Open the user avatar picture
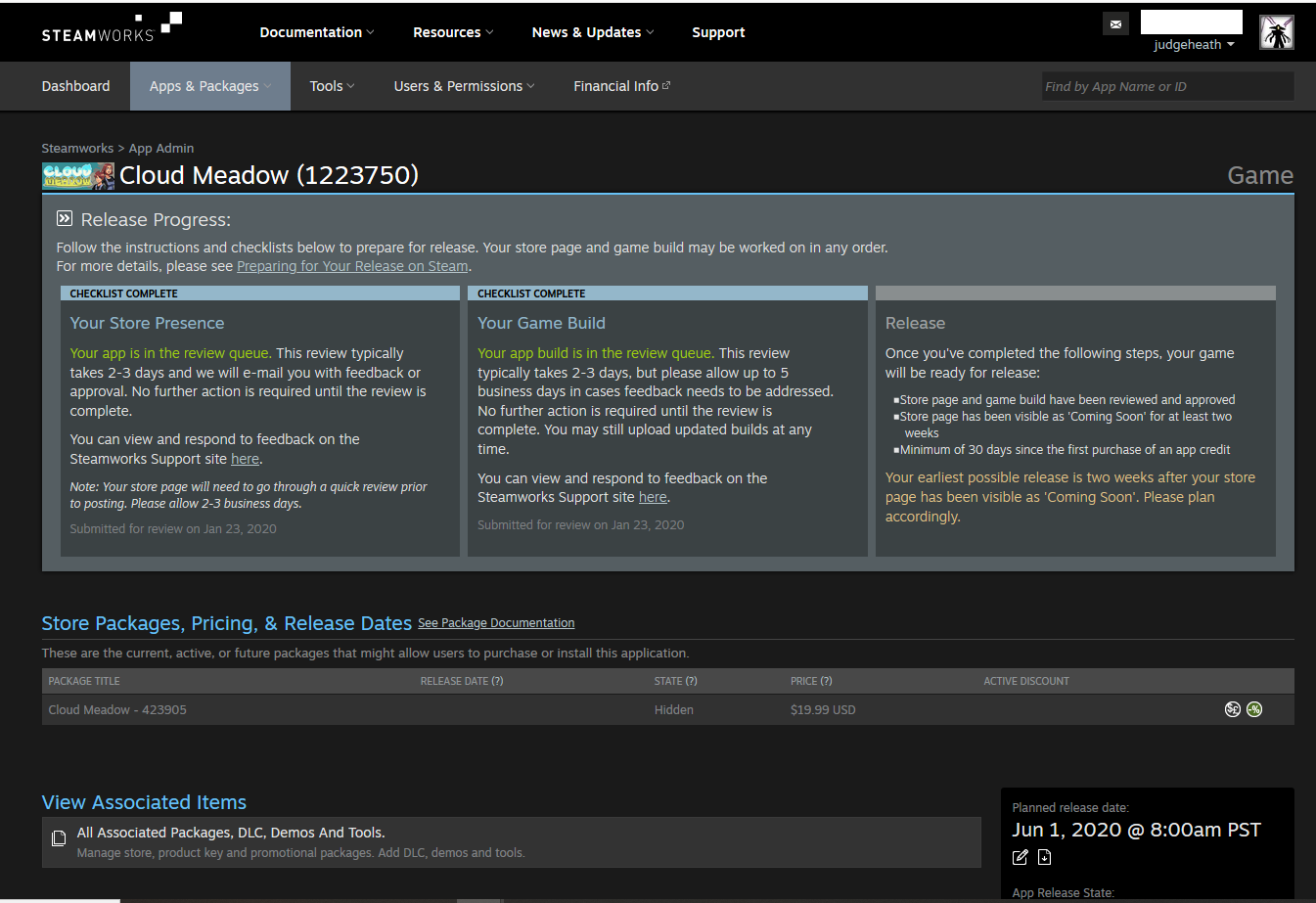The image size is (1316, 903). click(1276, 32)
